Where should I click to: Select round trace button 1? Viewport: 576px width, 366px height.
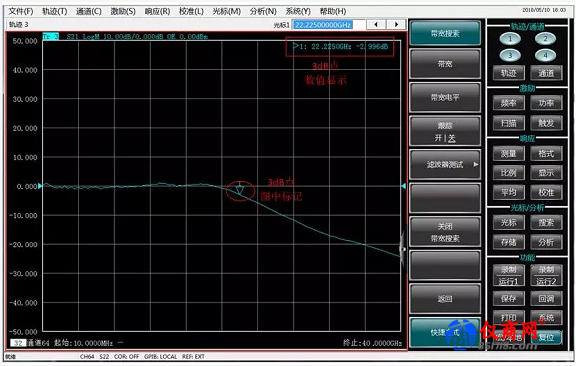[510, 39]
